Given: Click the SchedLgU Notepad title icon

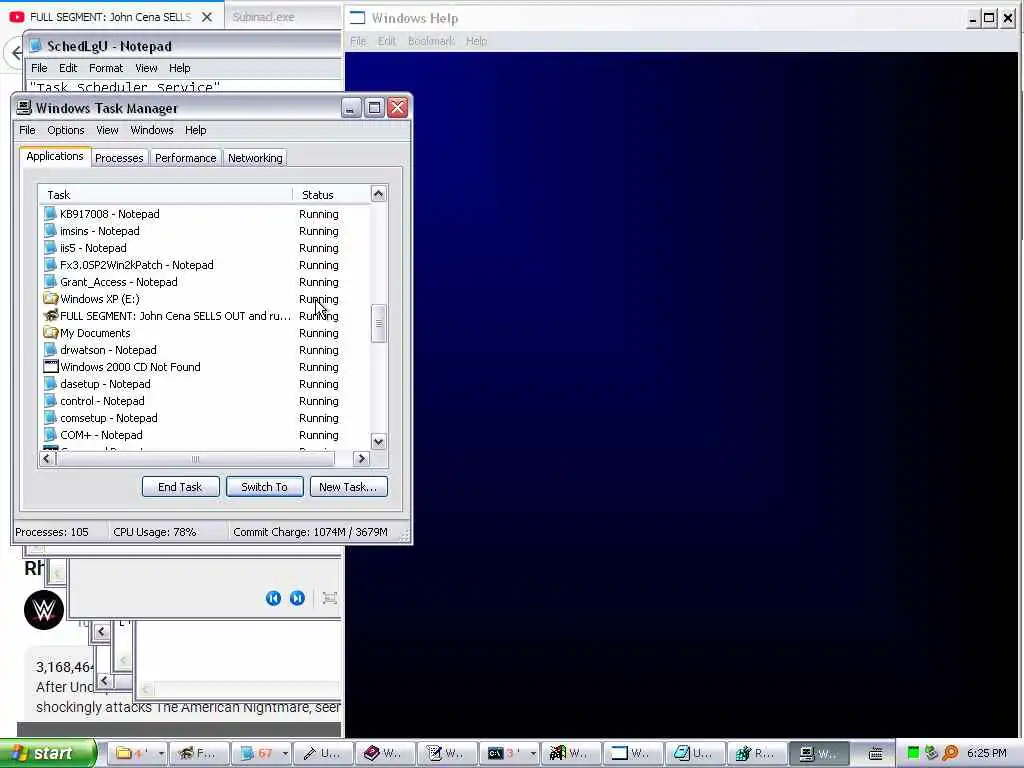Looking at the screenshot, I should coord(35,46).
